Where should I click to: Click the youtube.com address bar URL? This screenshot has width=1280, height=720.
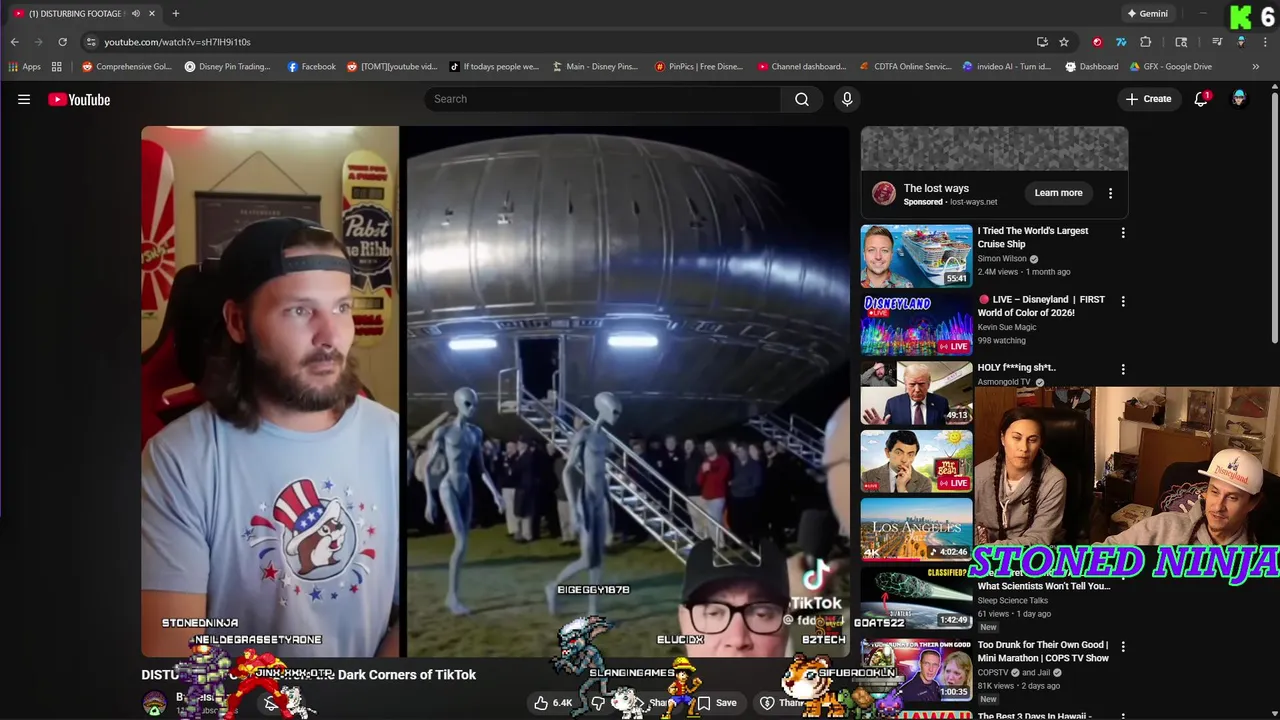pyautogui.click(x=177, y=42)
